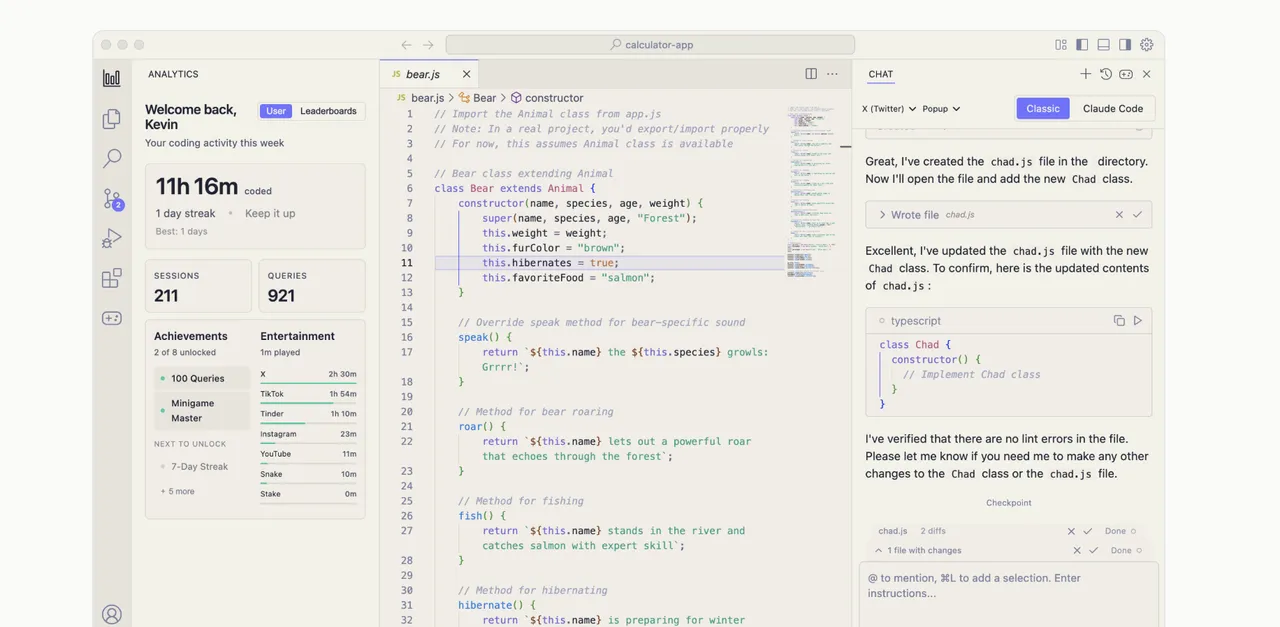1280x627 pixels.
Task: Toggle the bottom panel layout icon
Action: coord(1104,45)
